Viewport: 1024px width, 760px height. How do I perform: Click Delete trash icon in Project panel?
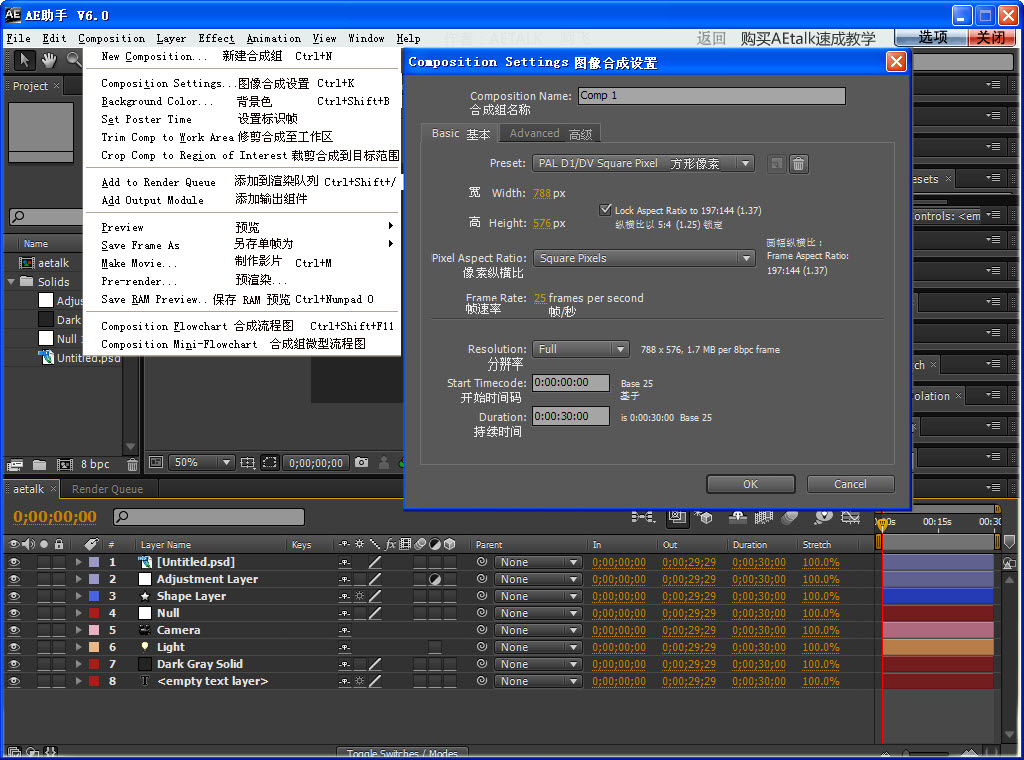[x=132, y=465]
